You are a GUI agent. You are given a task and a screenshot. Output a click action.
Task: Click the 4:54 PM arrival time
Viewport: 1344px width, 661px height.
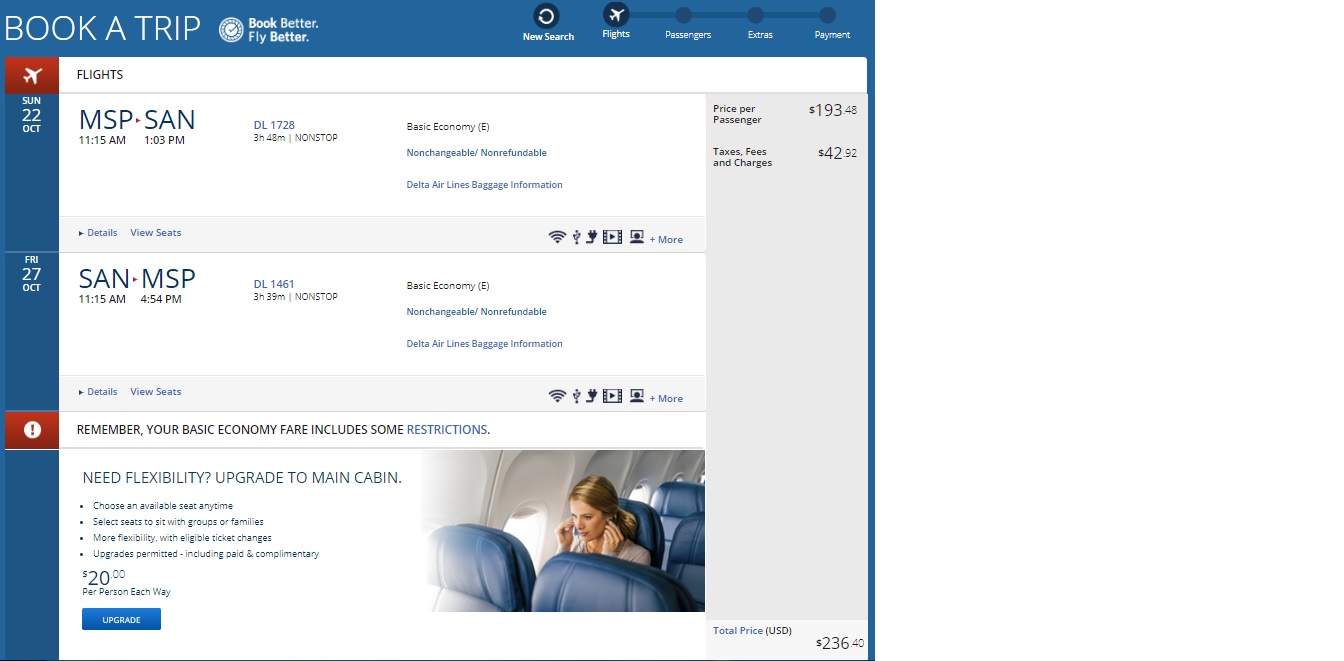pyautogui.click(x=161, y=300)
